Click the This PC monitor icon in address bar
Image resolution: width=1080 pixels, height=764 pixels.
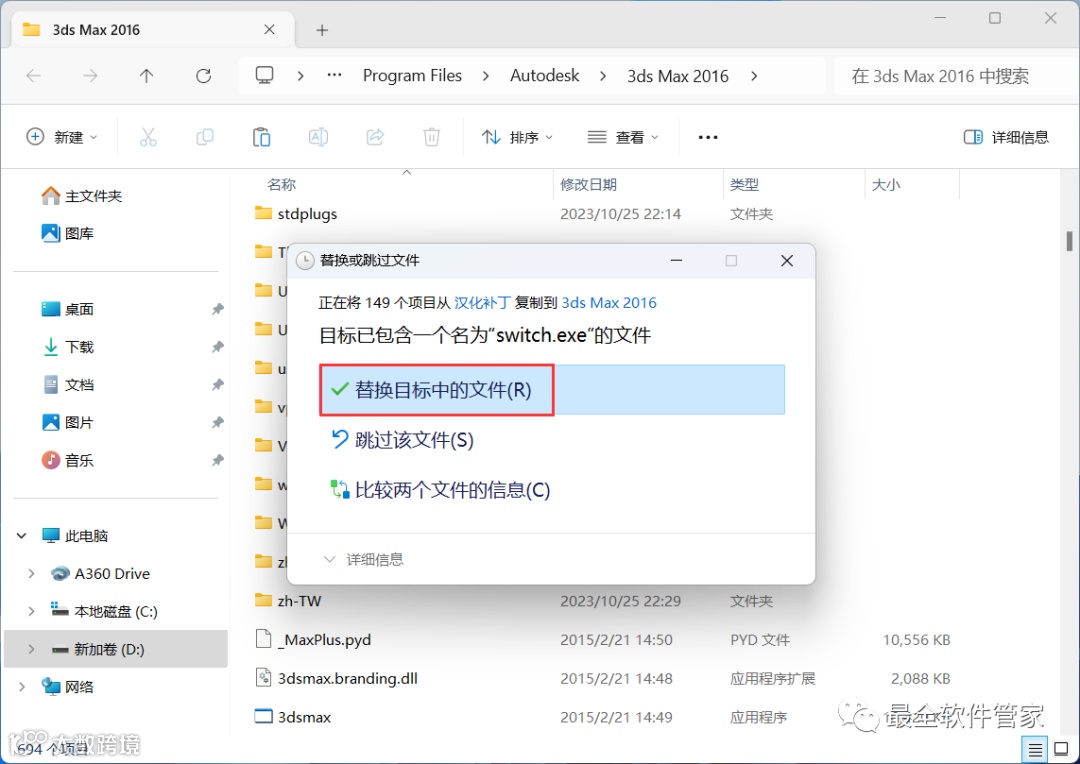(x=264, y=75)
